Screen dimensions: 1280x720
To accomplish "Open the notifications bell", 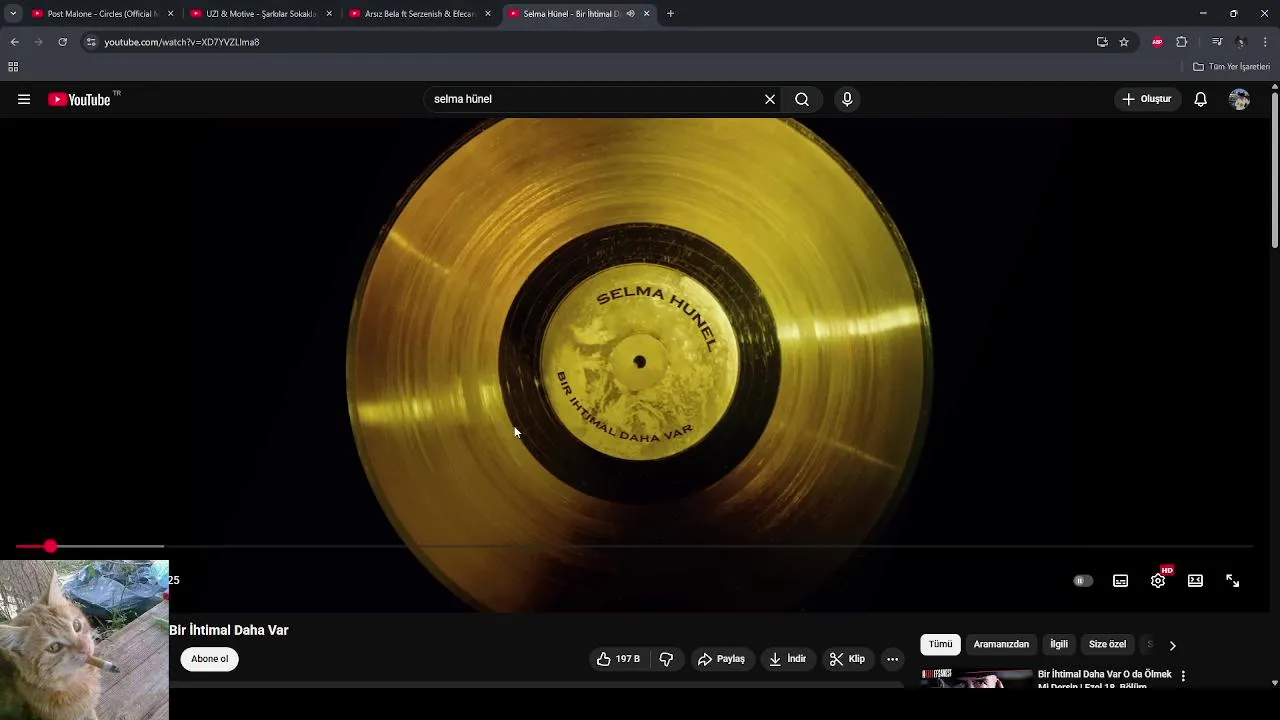I will 1201,99.
